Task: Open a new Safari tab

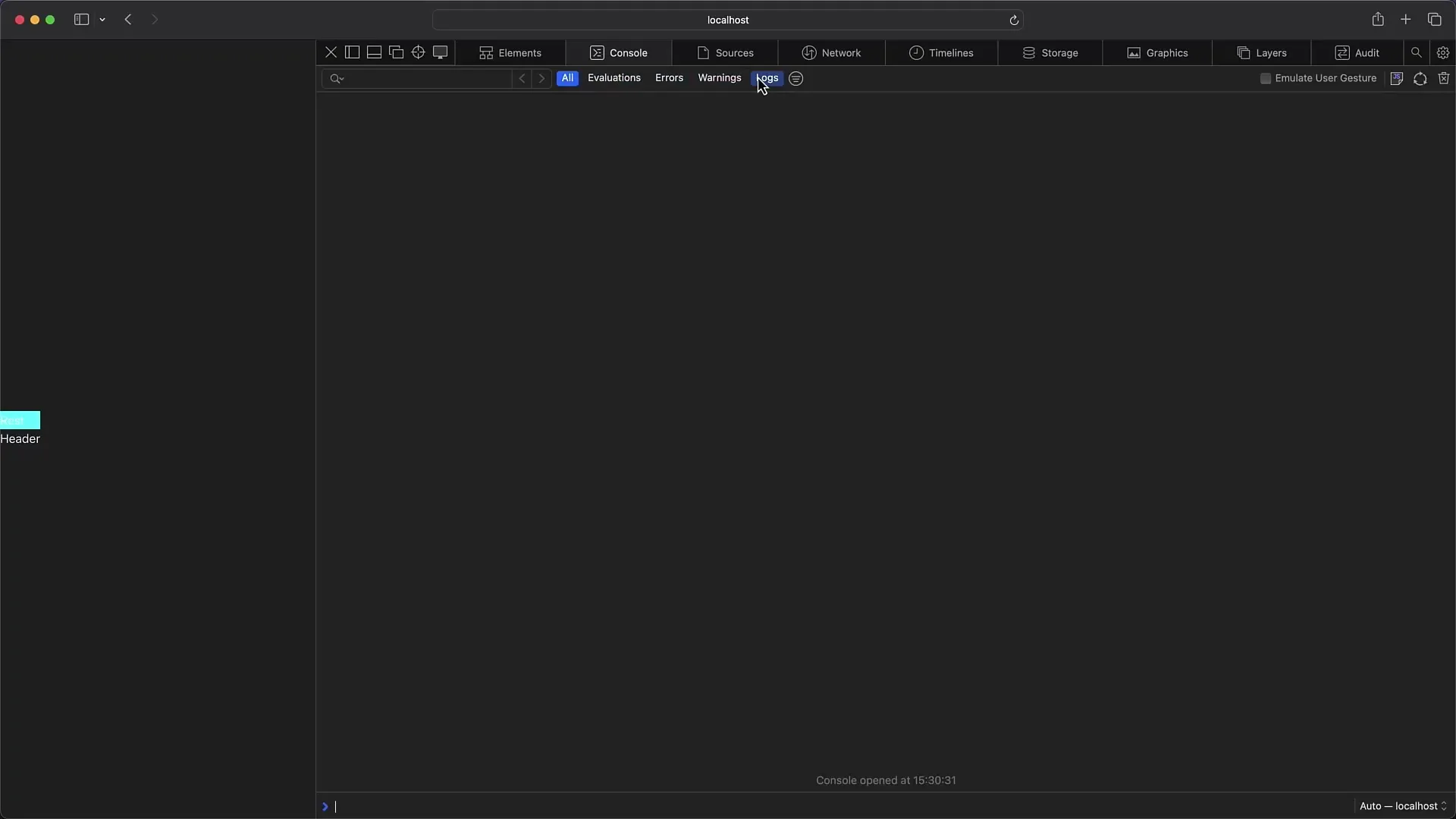Action: 1406,20
